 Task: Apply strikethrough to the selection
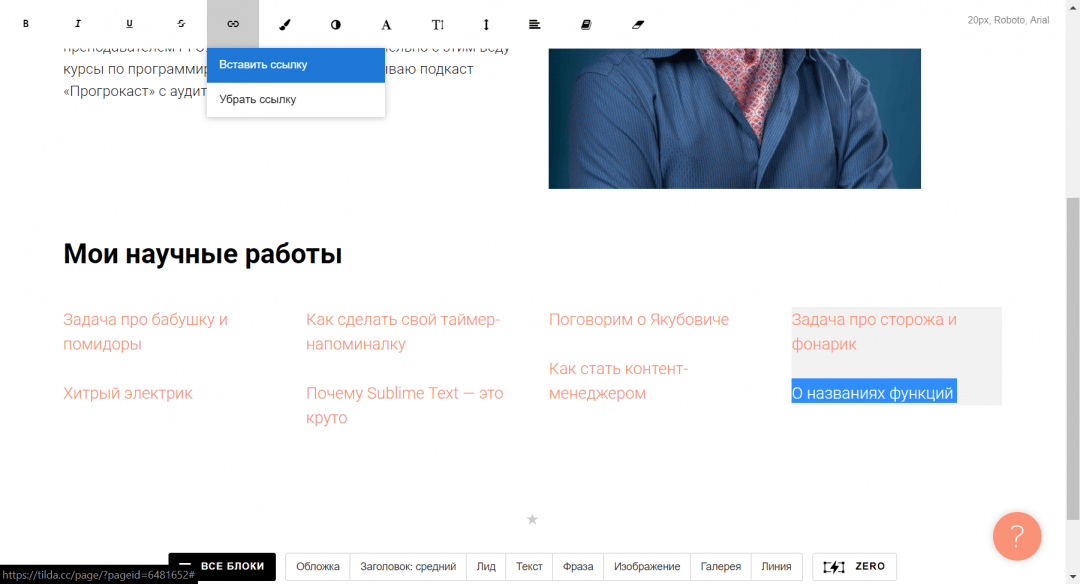coord(181,24)
